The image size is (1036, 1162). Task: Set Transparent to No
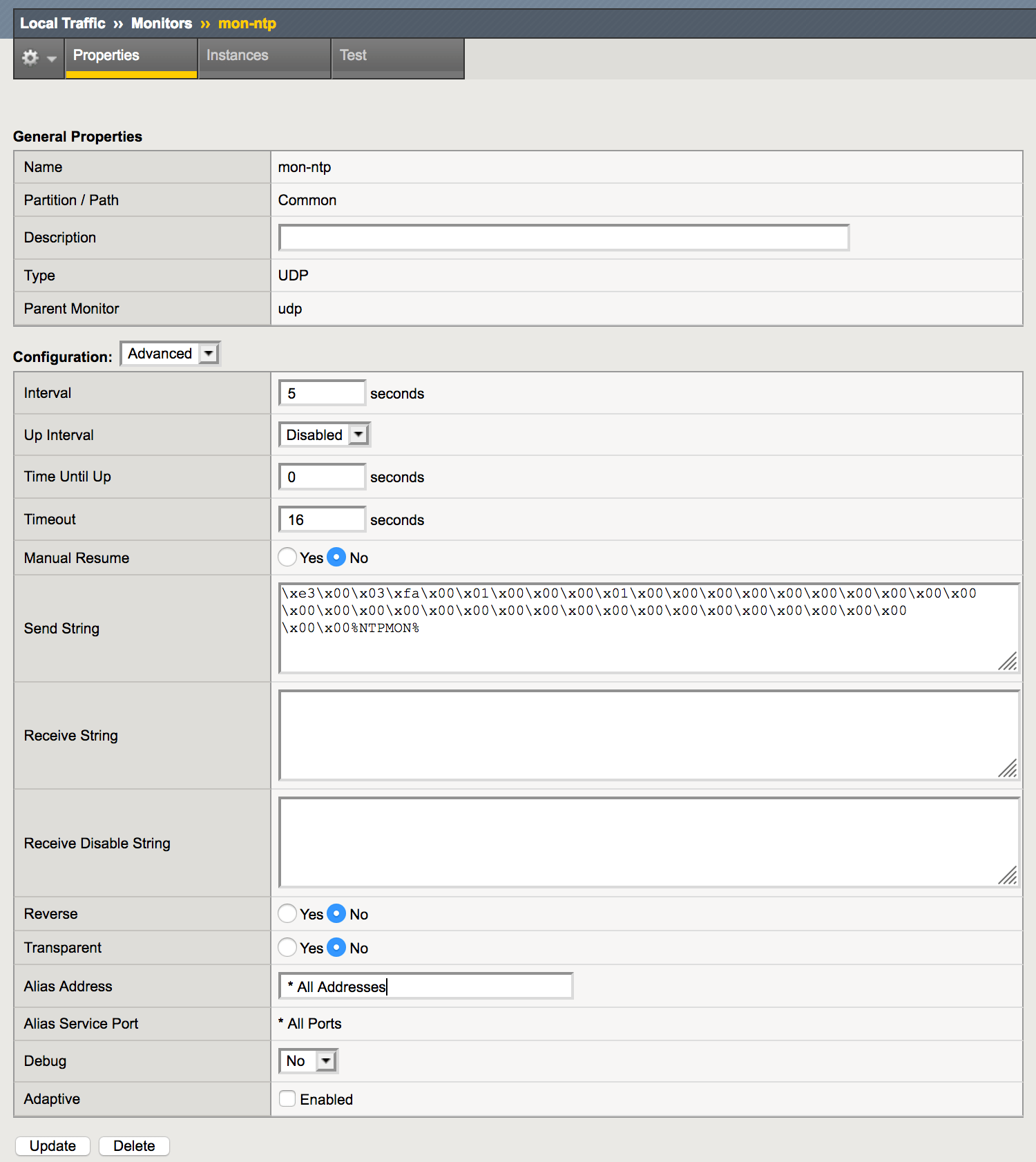336,948
